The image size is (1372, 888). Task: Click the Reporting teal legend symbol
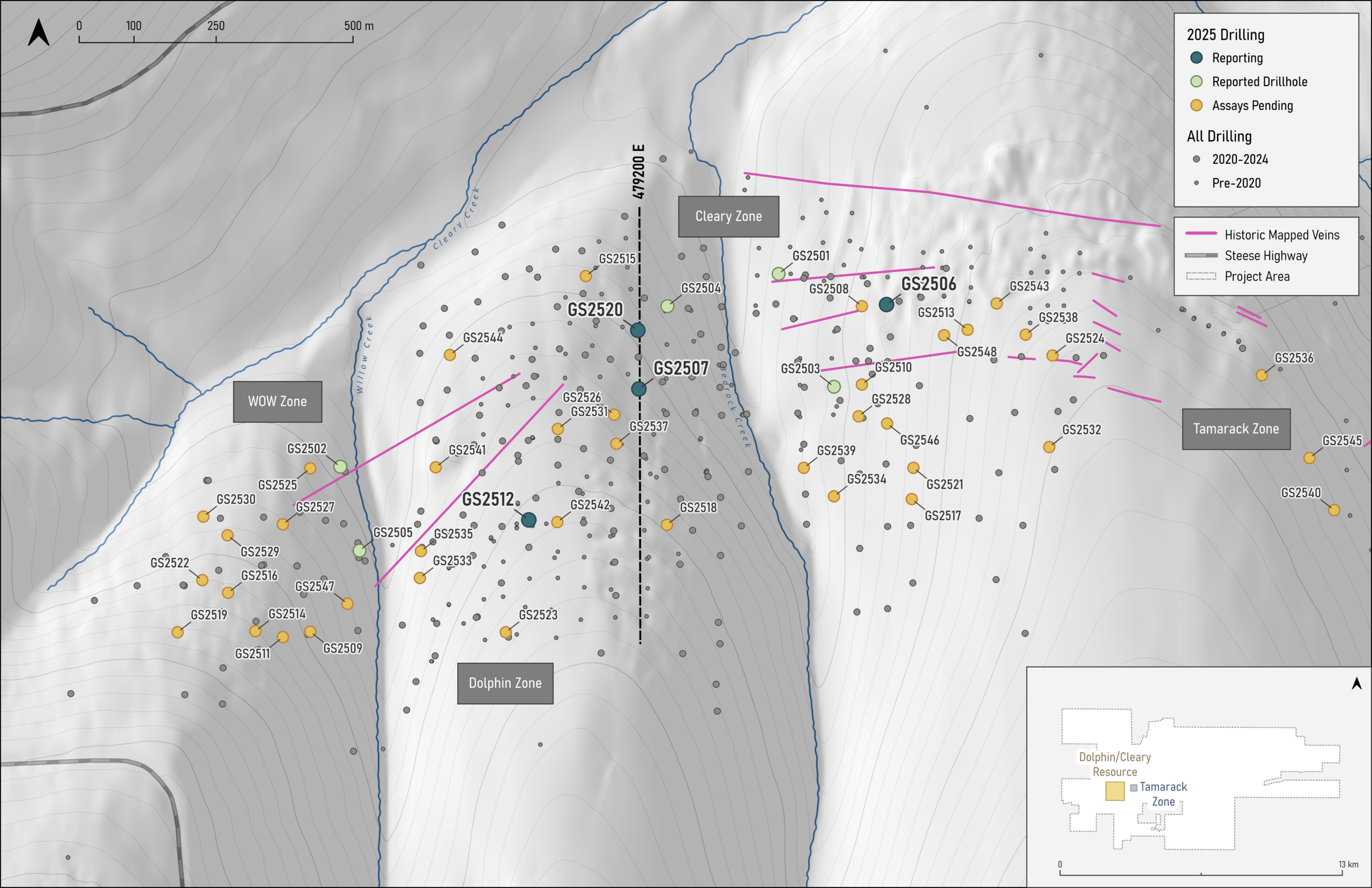pyautogui.click(x=1196, y=58)
